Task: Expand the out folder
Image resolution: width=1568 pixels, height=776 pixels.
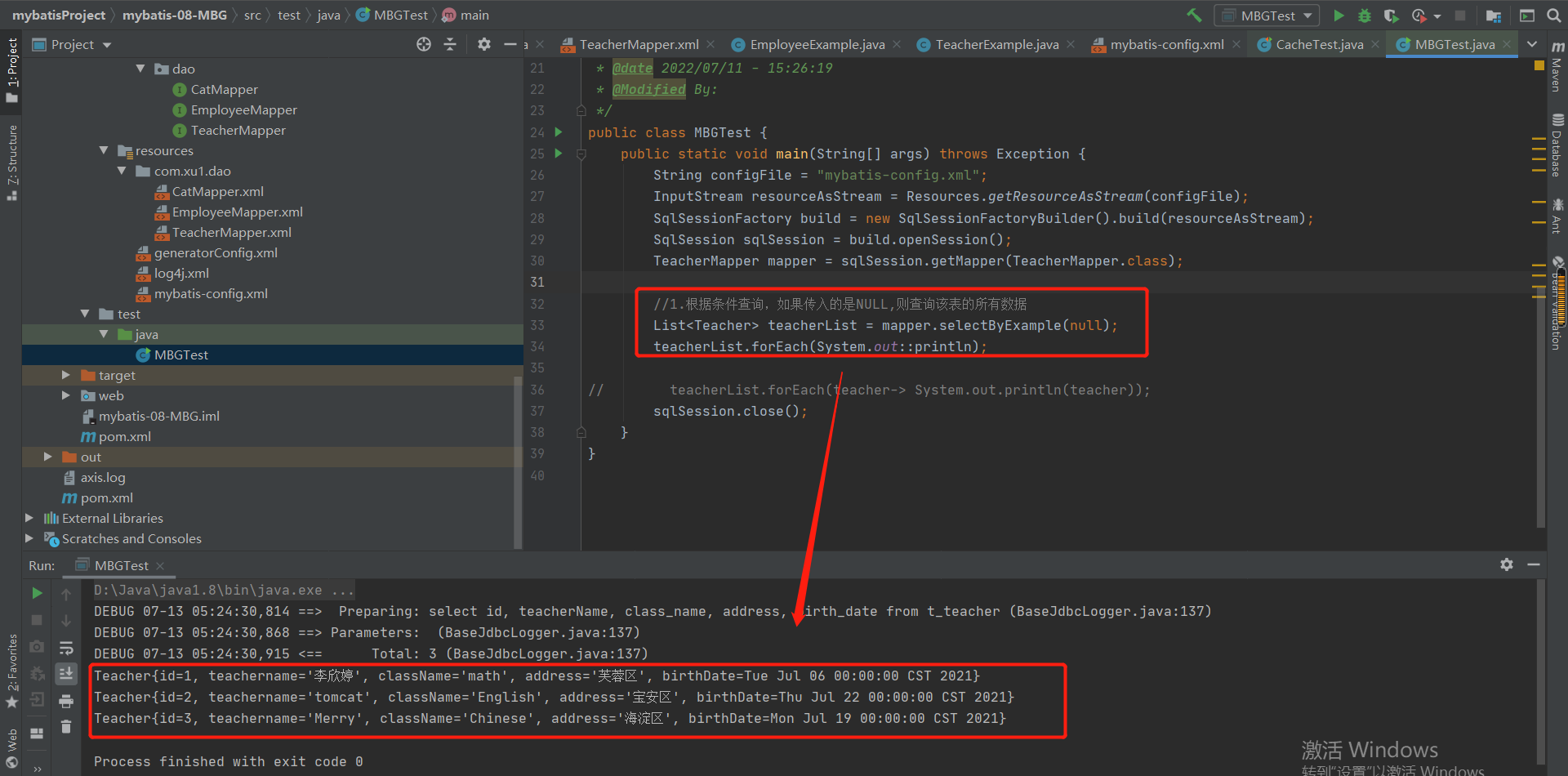Action: click(48, 457)
